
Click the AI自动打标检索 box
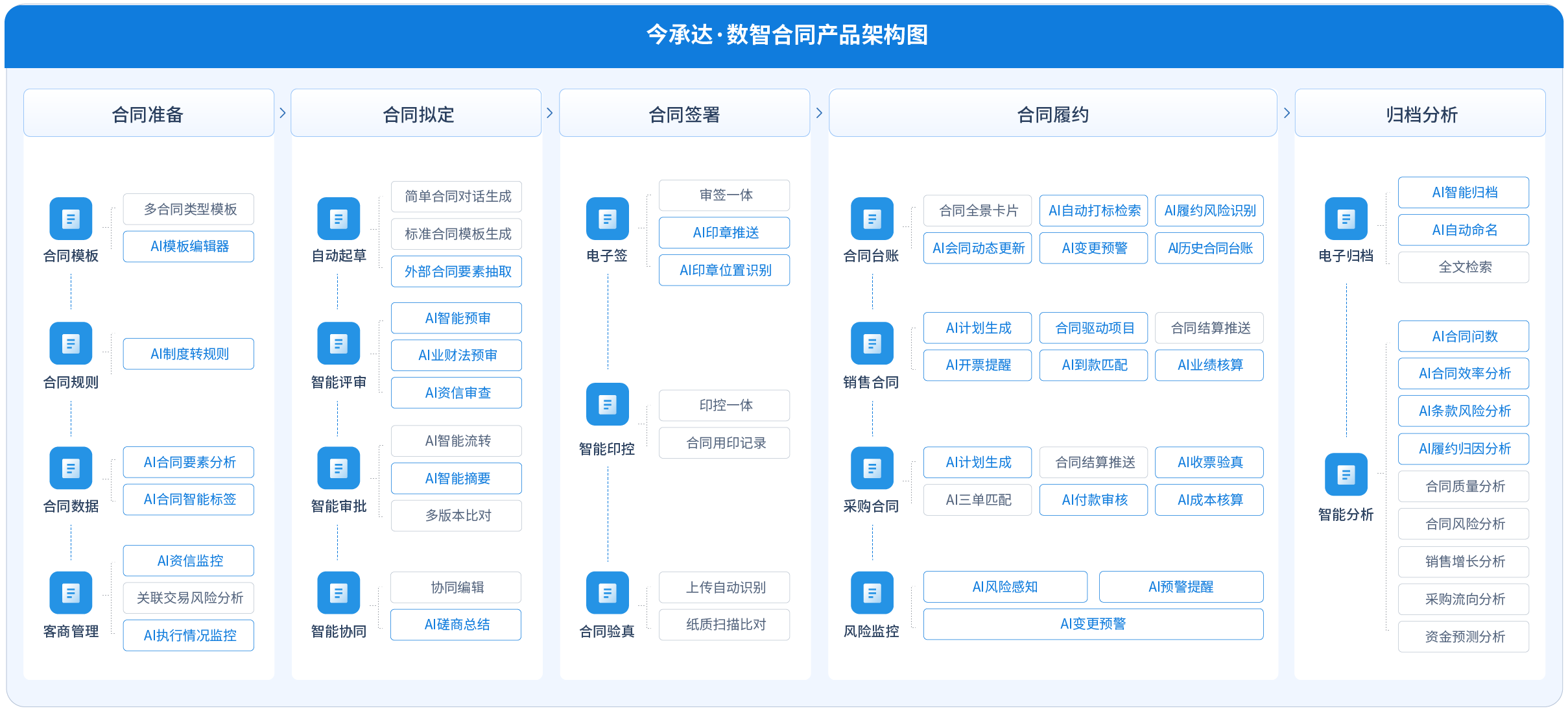pos(1093,210)
